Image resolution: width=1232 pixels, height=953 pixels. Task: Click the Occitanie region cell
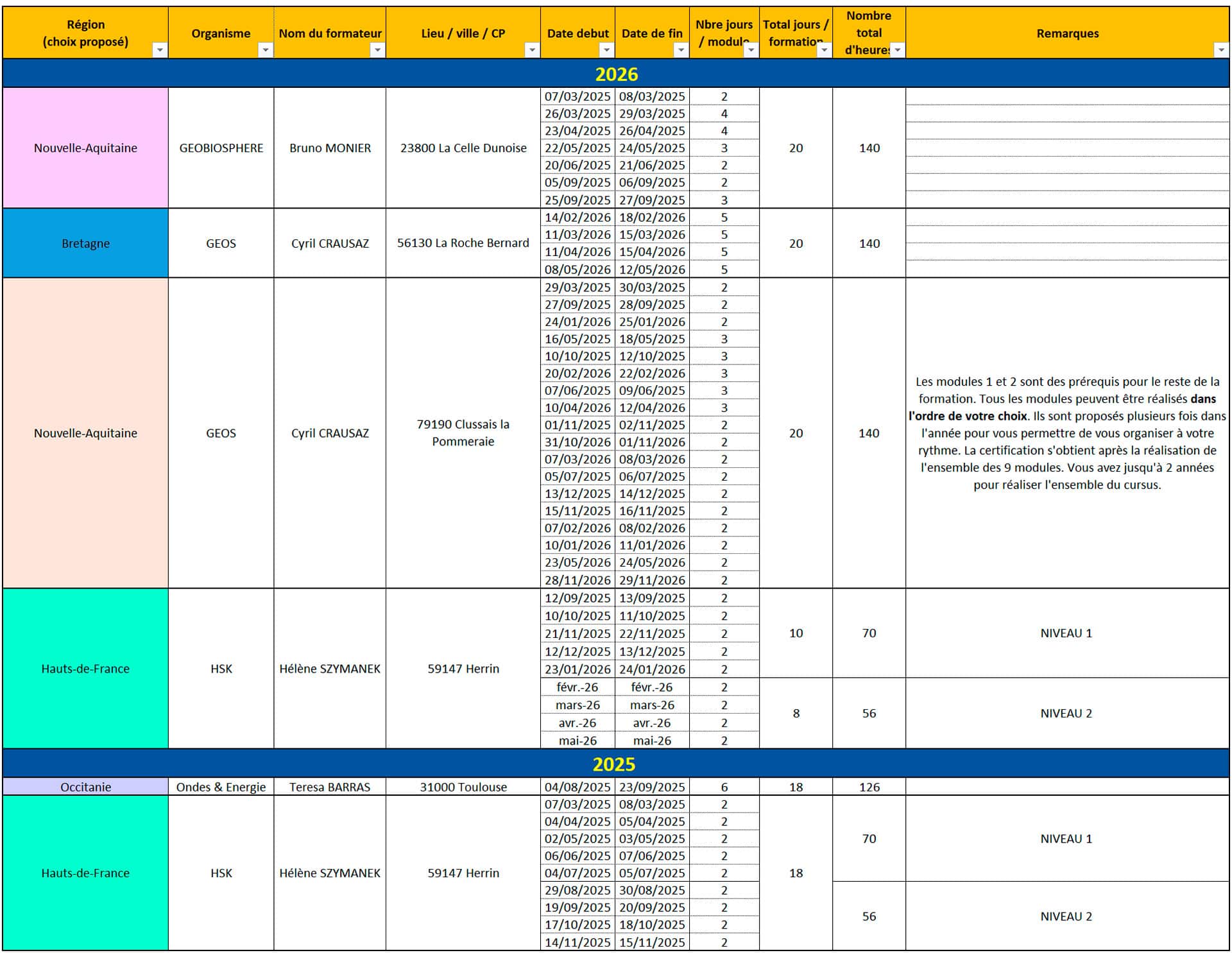[85, 787]
